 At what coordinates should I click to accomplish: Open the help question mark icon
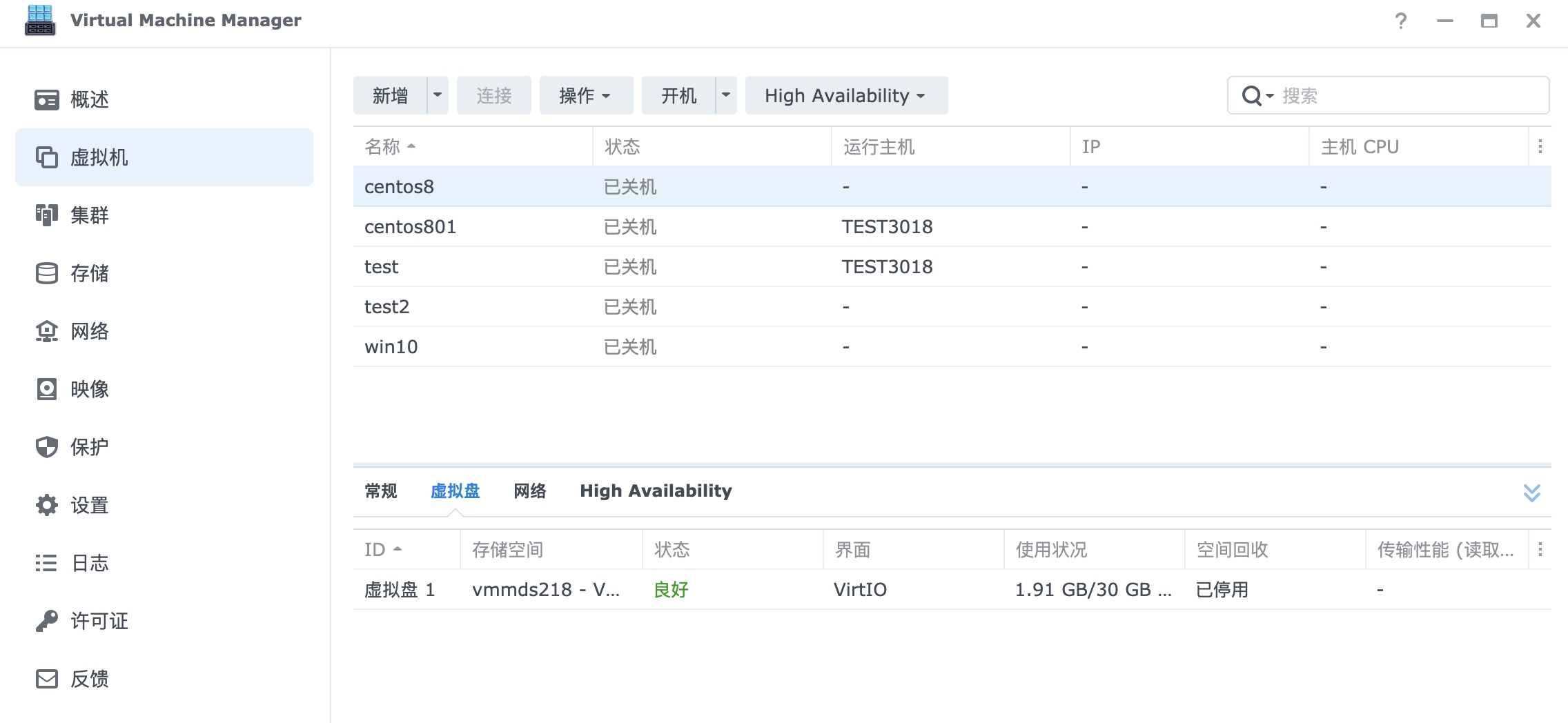click(x=1400, y=21)
